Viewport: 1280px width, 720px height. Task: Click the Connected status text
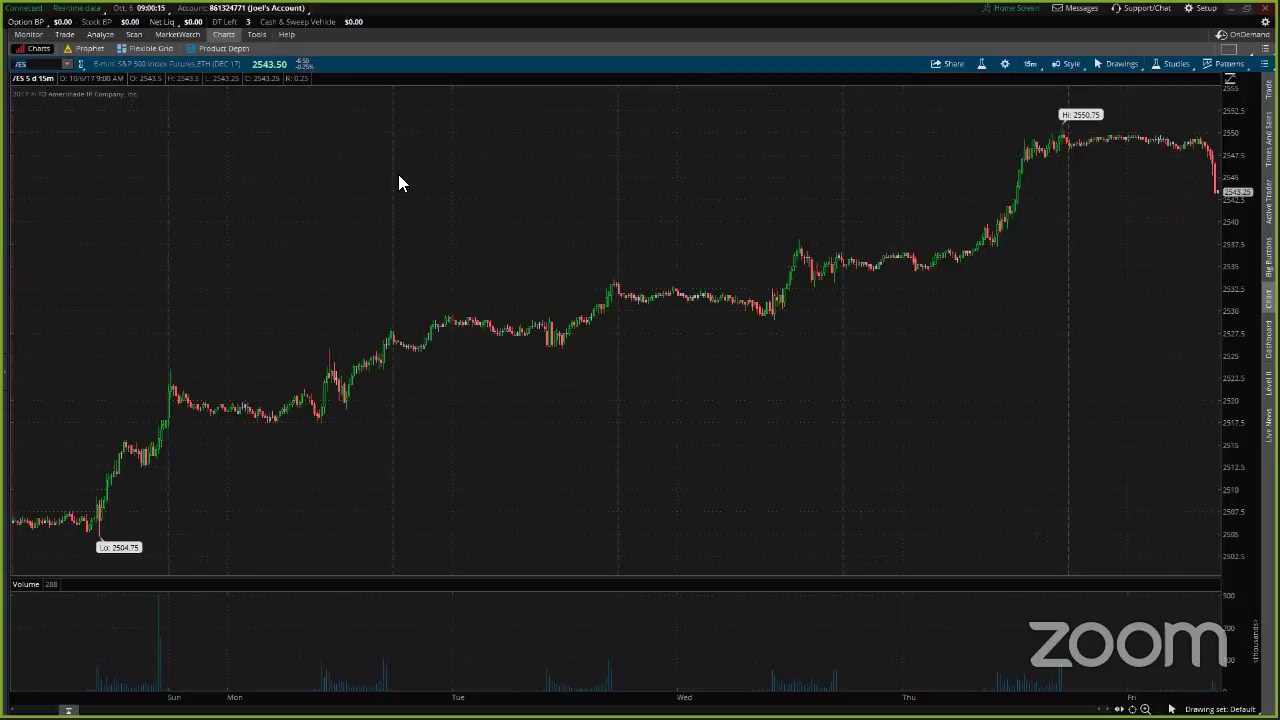click(24, 8)
